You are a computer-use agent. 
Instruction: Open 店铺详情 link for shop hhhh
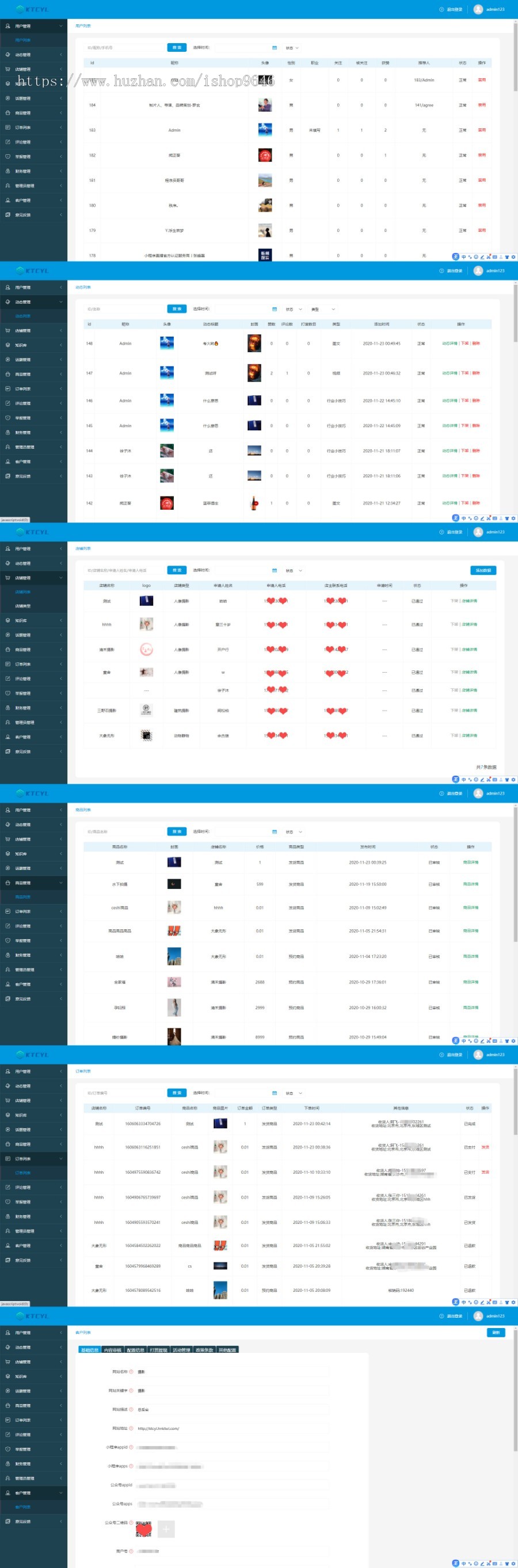pos(469,624)
